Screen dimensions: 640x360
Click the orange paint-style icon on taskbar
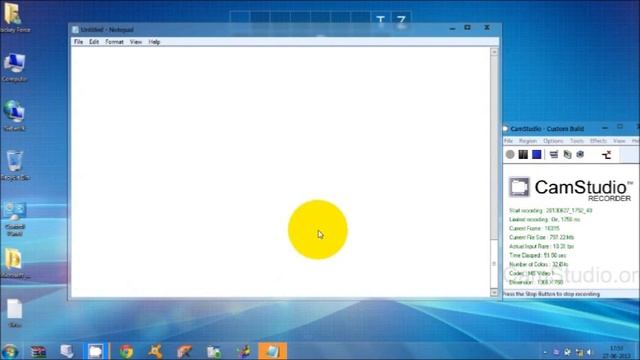click(x=184, y=351)
